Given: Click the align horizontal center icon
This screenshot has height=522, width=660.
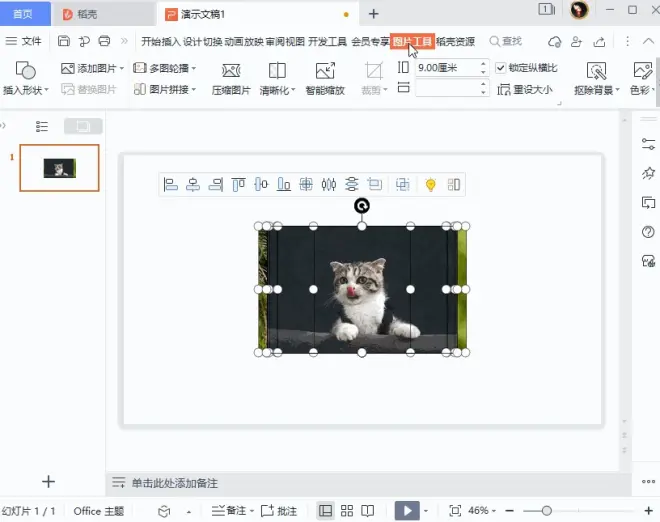Looking at the screenshot, I should [193, 184].
